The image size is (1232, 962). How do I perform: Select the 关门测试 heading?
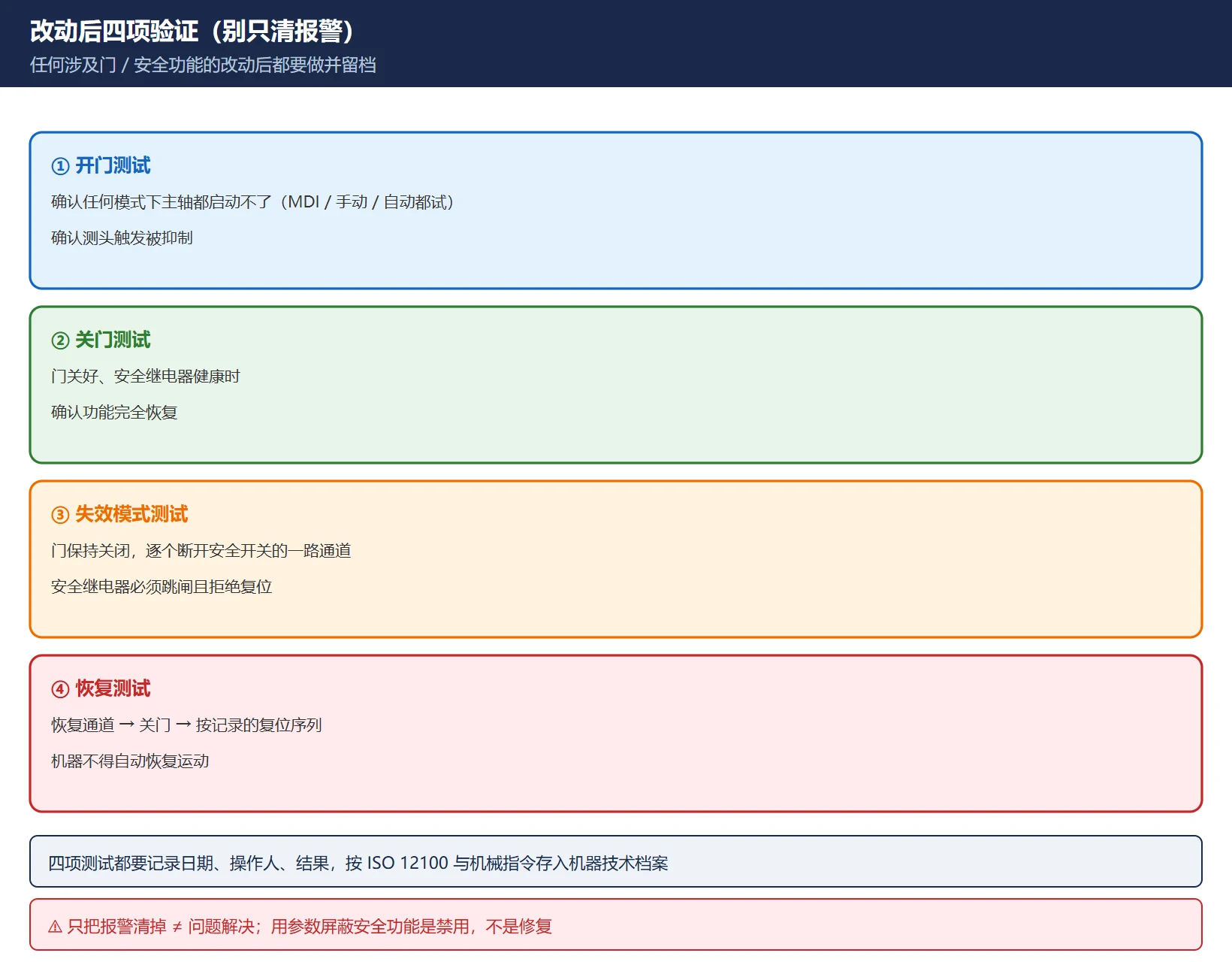coord(113,340)
